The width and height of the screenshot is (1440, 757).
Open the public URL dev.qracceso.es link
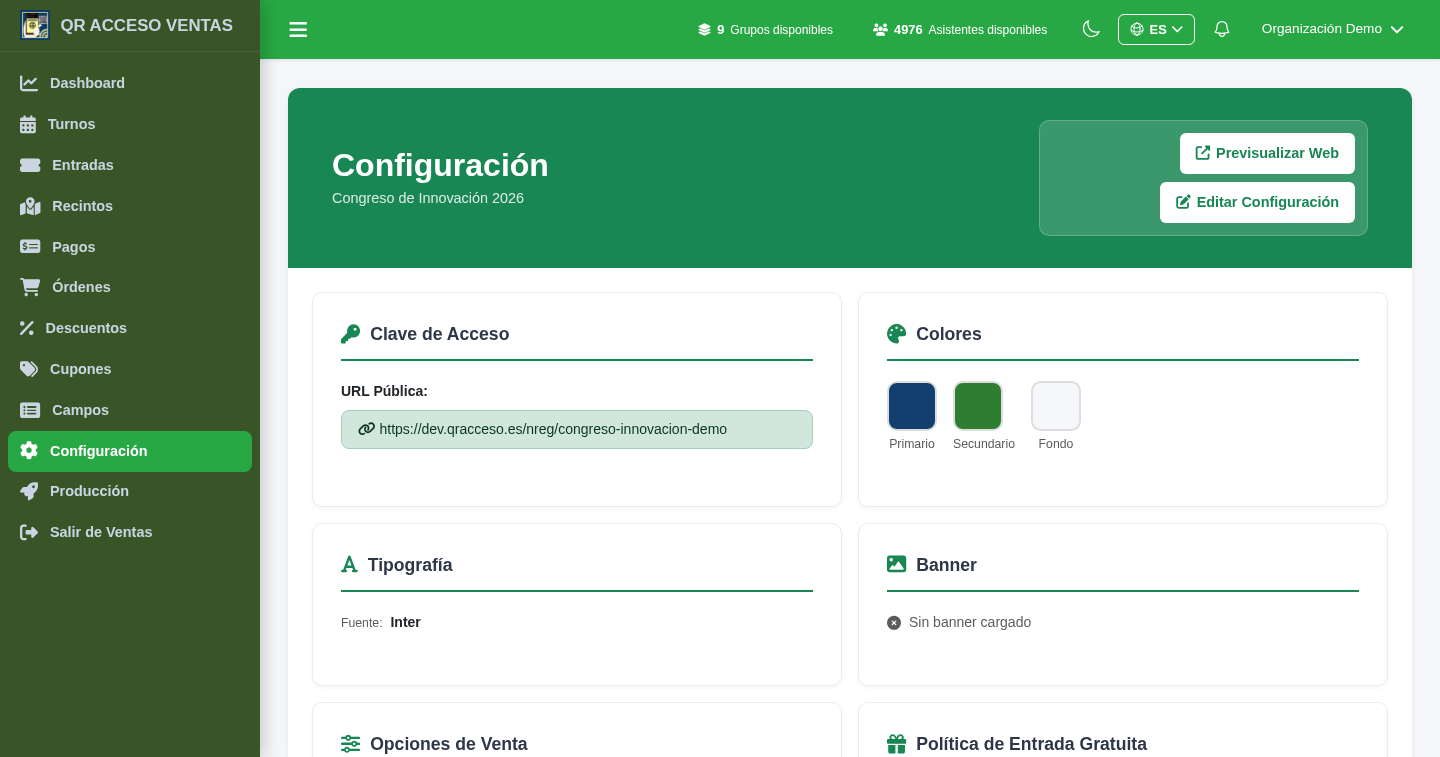[553, 429]
